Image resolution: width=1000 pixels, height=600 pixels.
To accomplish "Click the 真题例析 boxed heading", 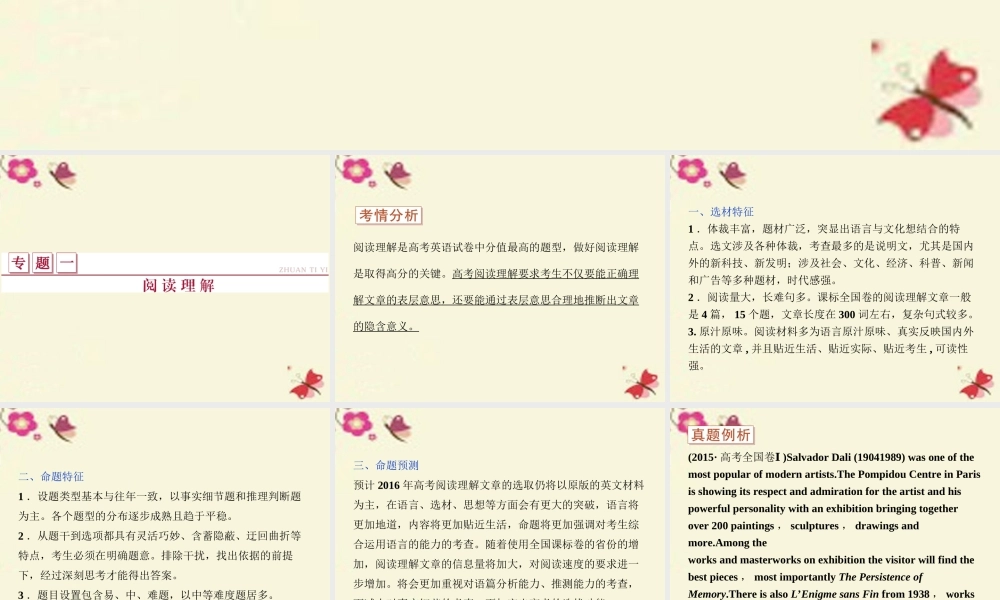I will 721,435.
